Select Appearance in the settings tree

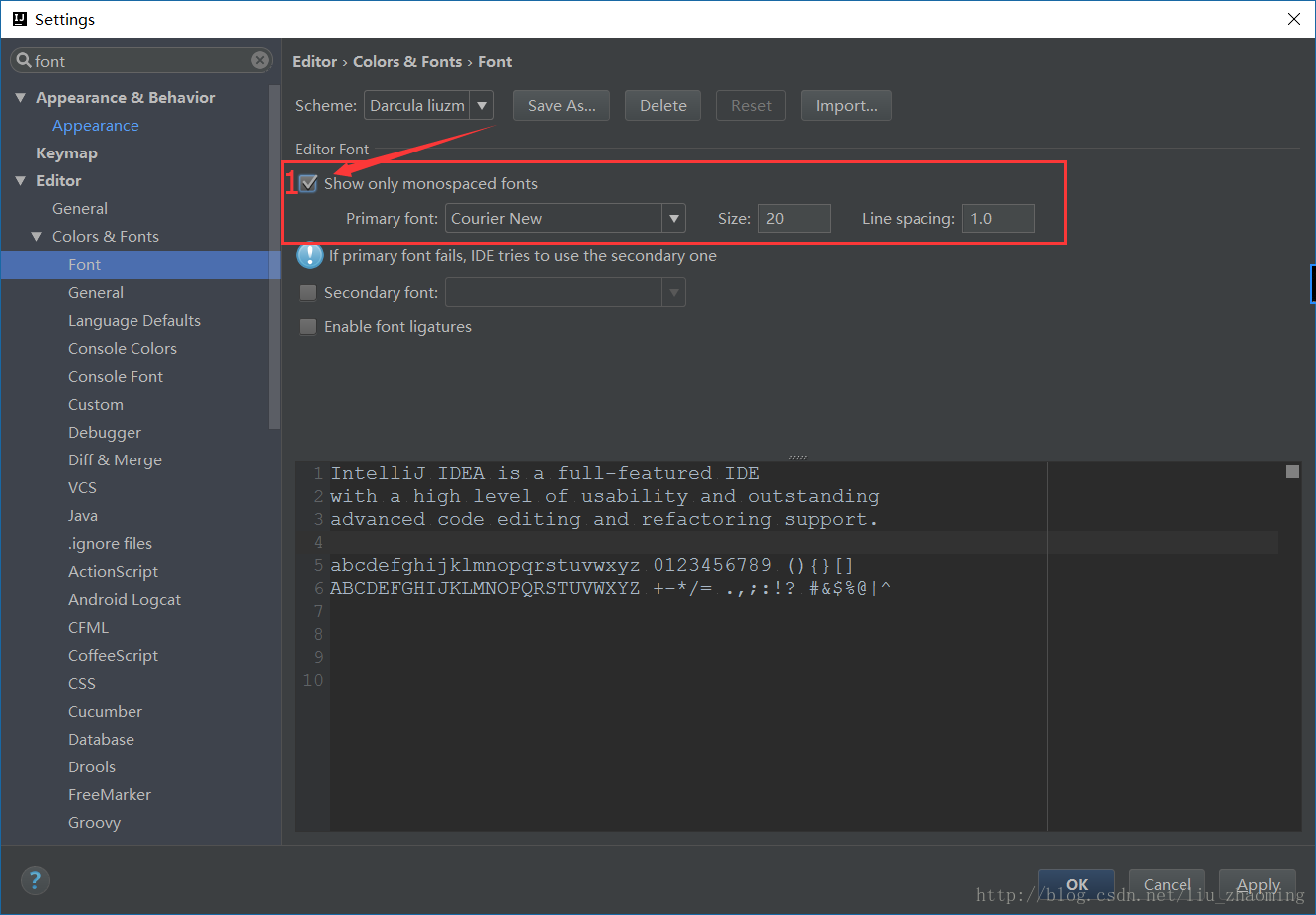click(96, 125)
